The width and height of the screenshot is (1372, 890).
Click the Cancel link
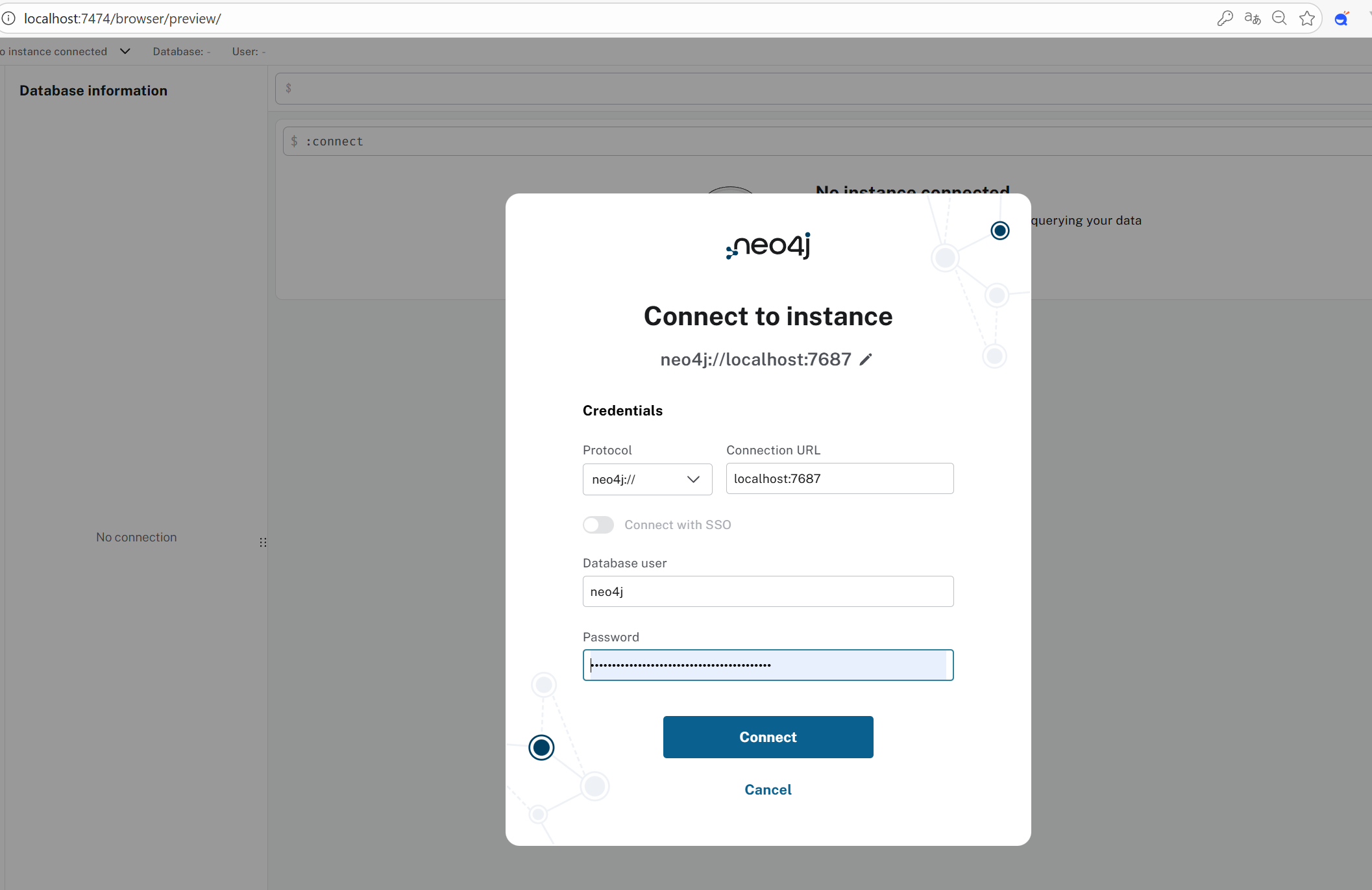tap(768, 789)
